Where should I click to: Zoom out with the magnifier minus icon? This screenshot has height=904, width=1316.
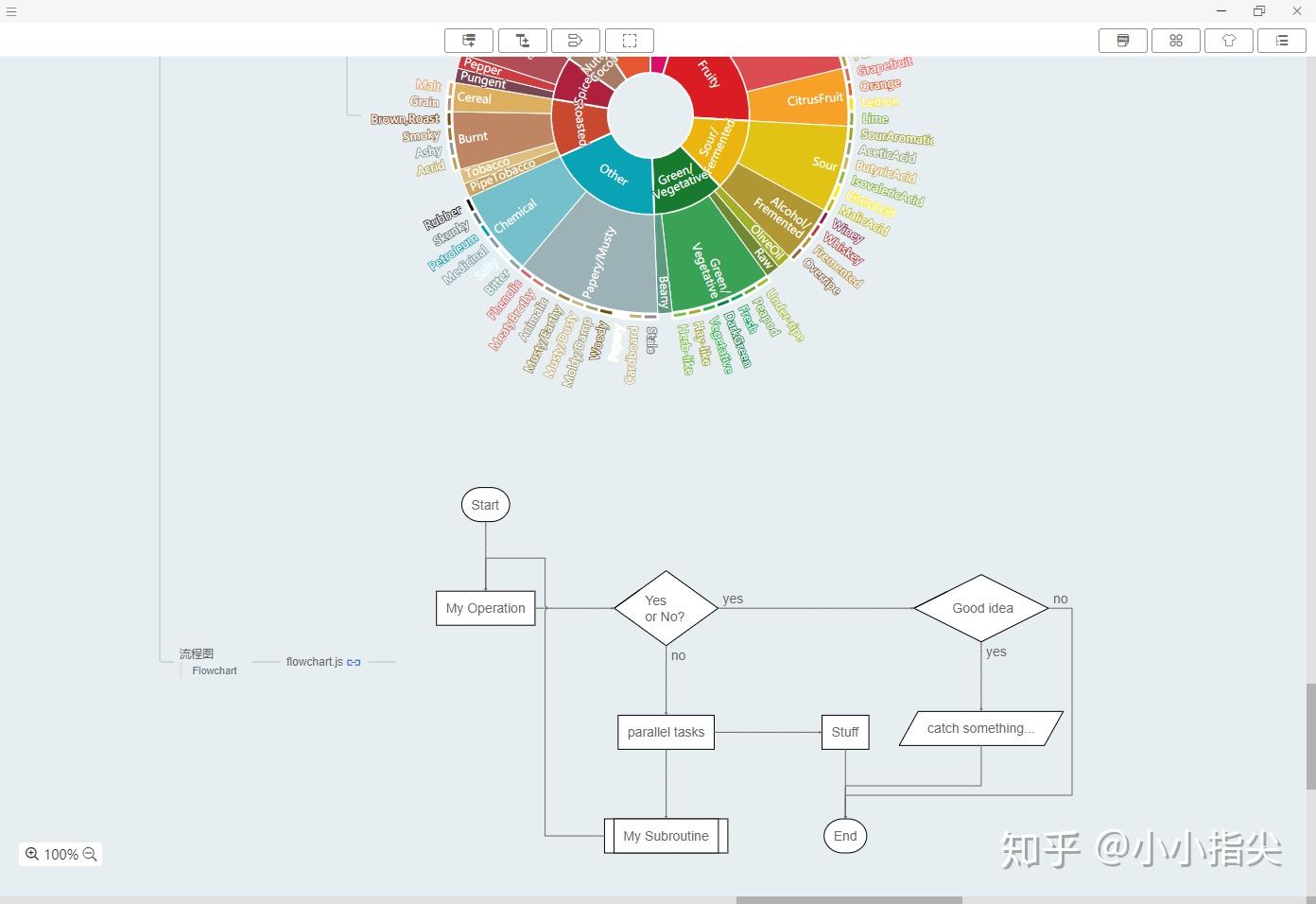[x=90, y=854]
